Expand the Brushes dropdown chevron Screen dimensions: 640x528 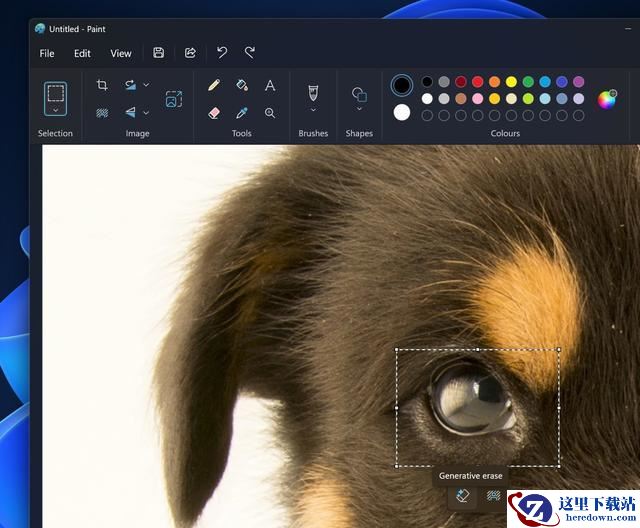pyautogui.click(x=313, y=110)
